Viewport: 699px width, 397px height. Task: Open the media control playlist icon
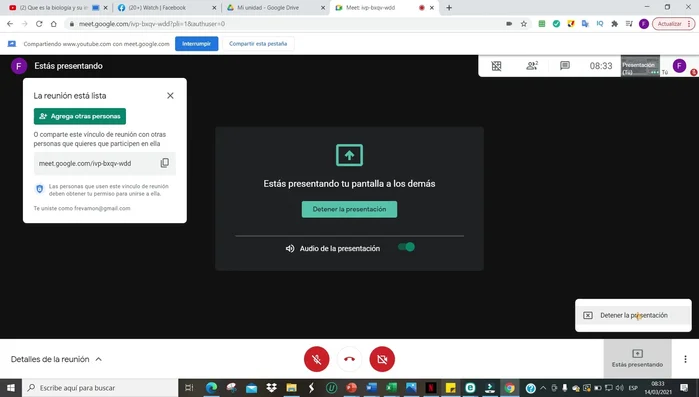629,24
